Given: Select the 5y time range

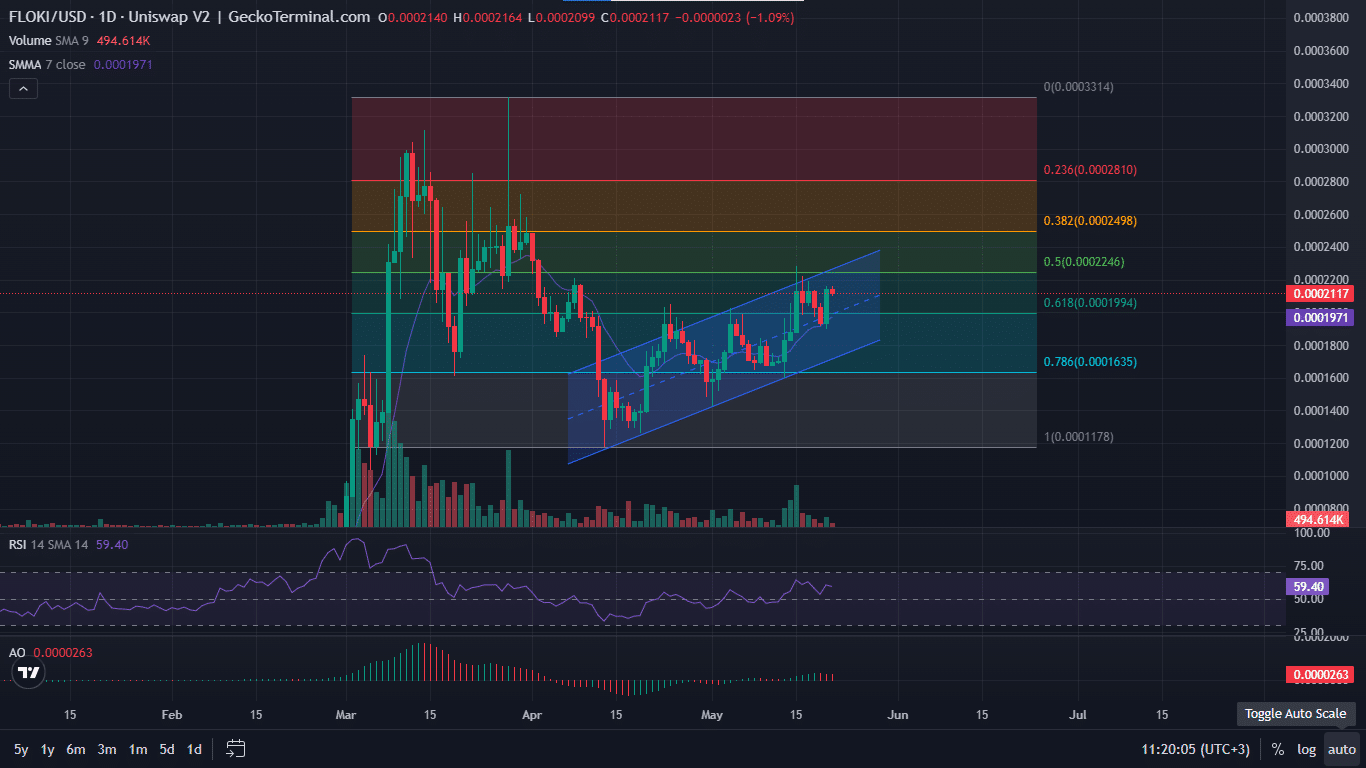Looking at the screenshot, I should pos(21,749).
